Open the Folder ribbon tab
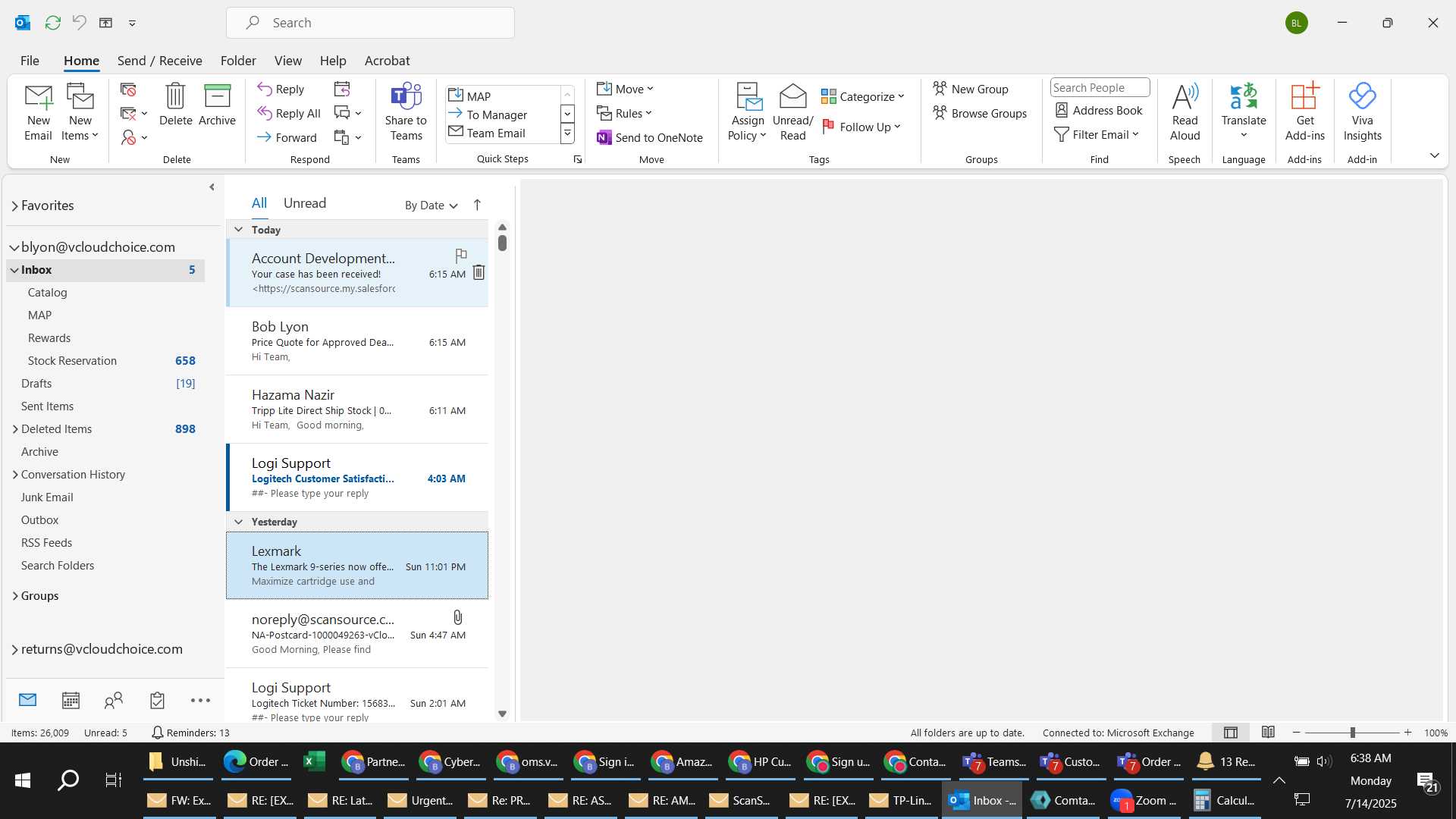Image resolution: width=1456 pixels, height=819 pixels. [x=238, y=61]
